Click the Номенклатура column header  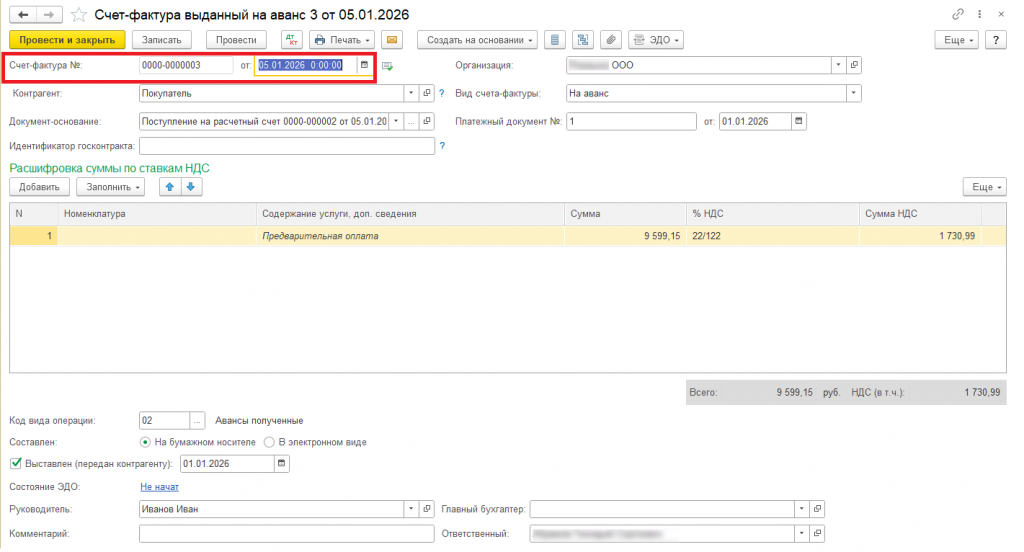157,214
